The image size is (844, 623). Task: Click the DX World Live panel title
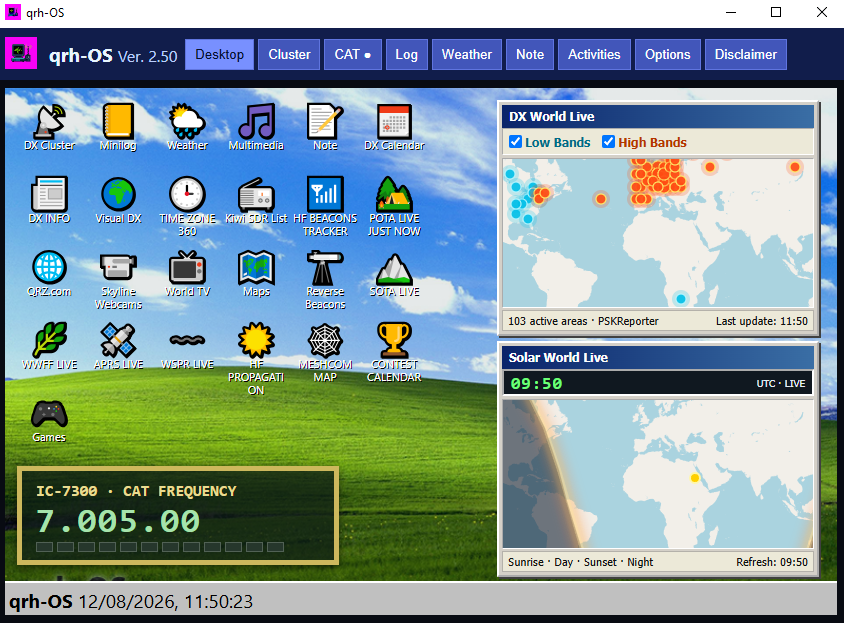[551, 116]
